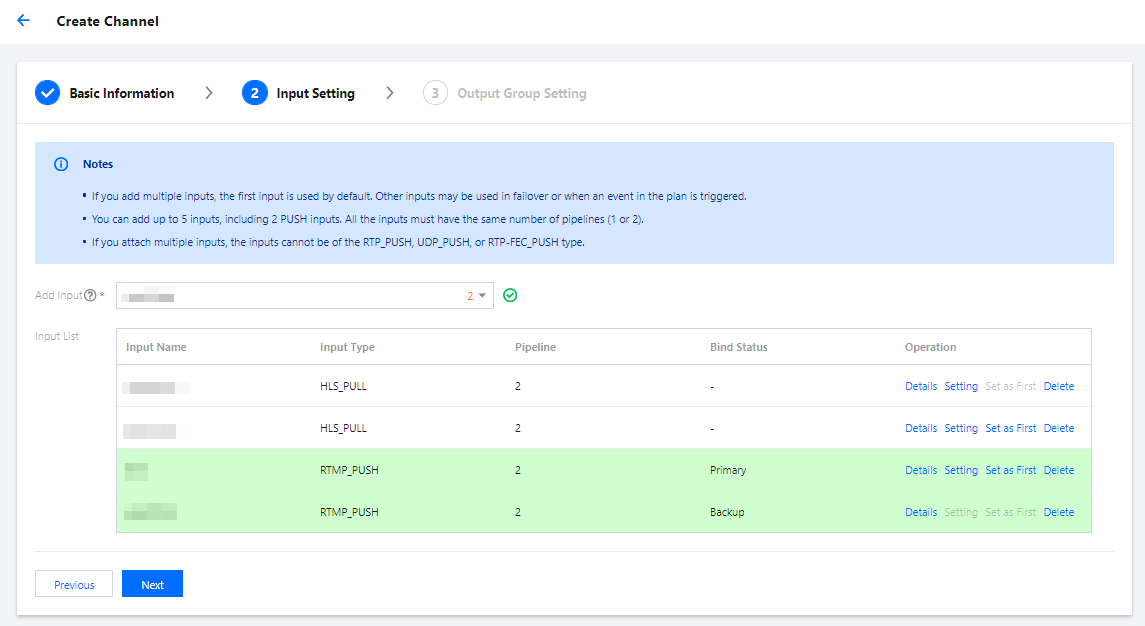Click the step 3 circle icon
This screenshot has width=1145, height=626.
(x=435, y=93)
